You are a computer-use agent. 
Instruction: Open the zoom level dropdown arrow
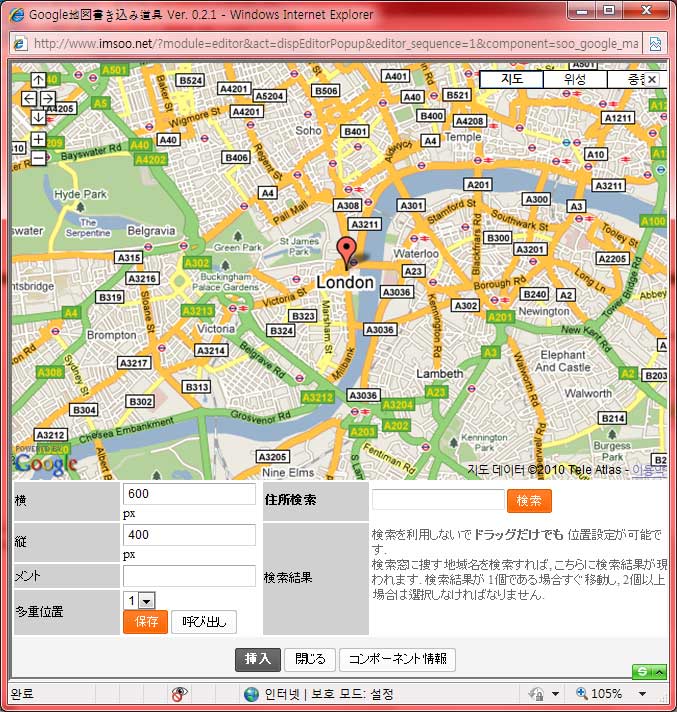point(642,694)
